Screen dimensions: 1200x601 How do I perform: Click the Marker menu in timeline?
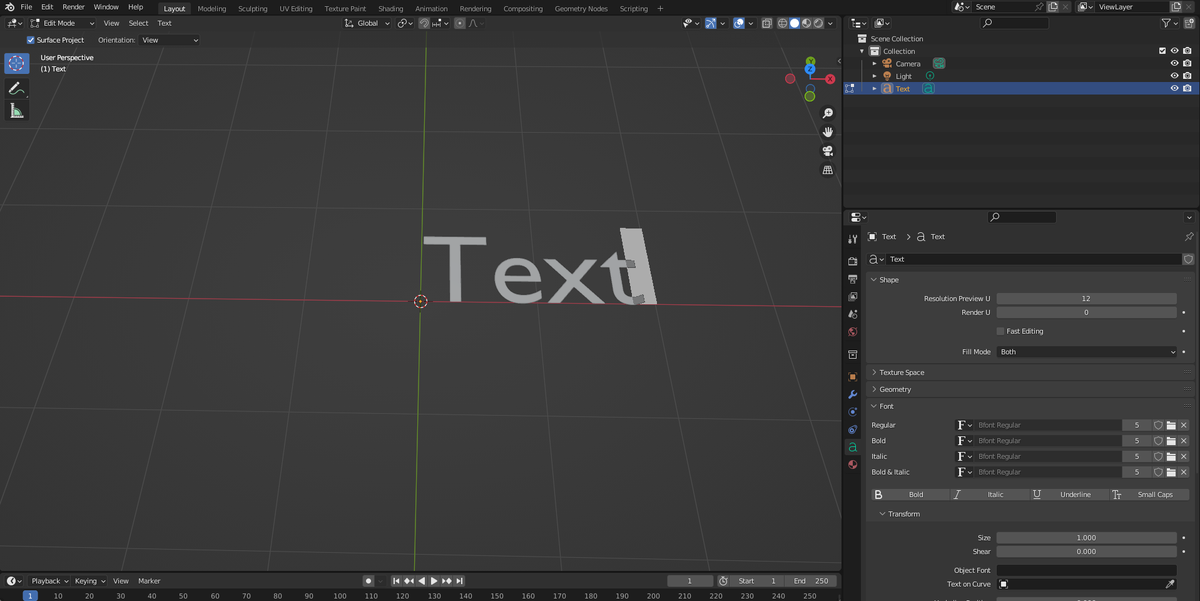coord(149,581)
